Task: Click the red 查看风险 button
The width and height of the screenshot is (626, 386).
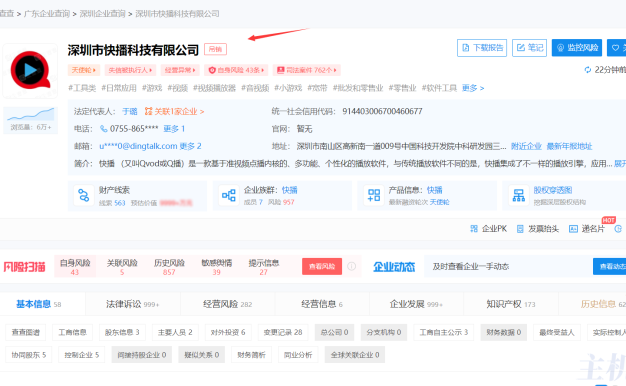Action: 322,266
